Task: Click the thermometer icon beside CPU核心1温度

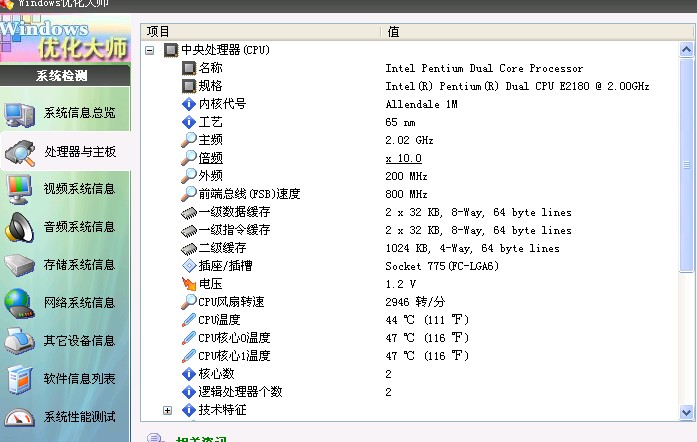Action: tap(189, 356)
